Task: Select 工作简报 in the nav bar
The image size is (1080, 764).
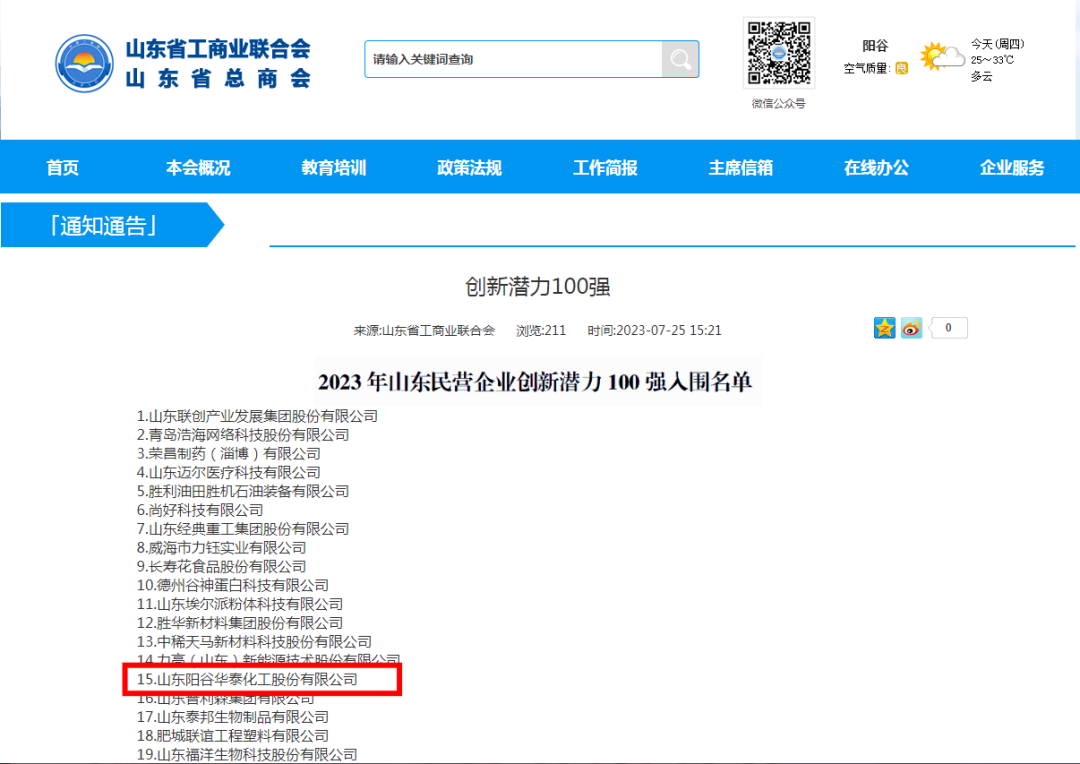Action: pyautogui.click(x=605, y=167)
